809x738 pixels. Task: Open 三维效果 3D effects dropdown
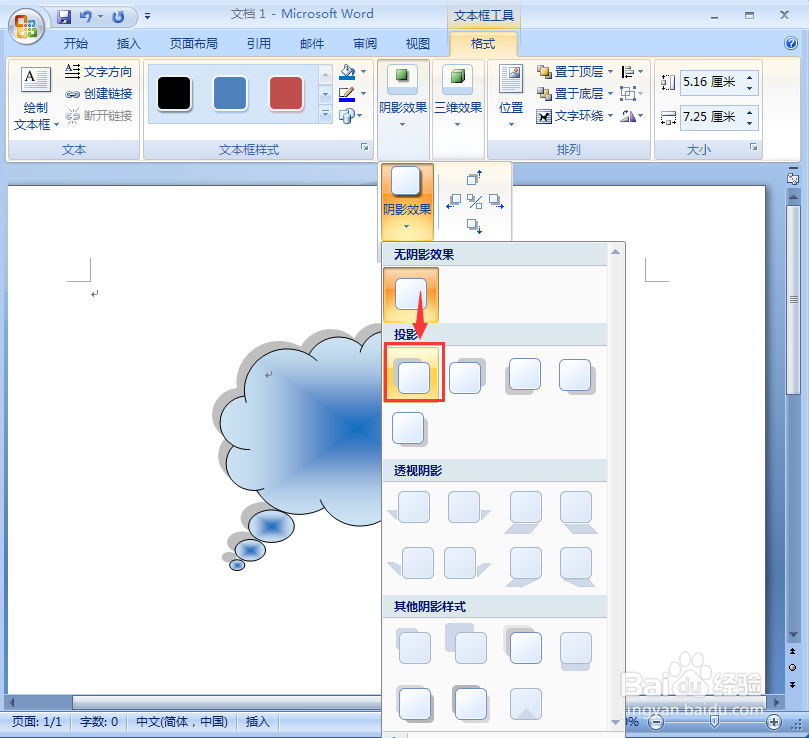tap(458, 98)
